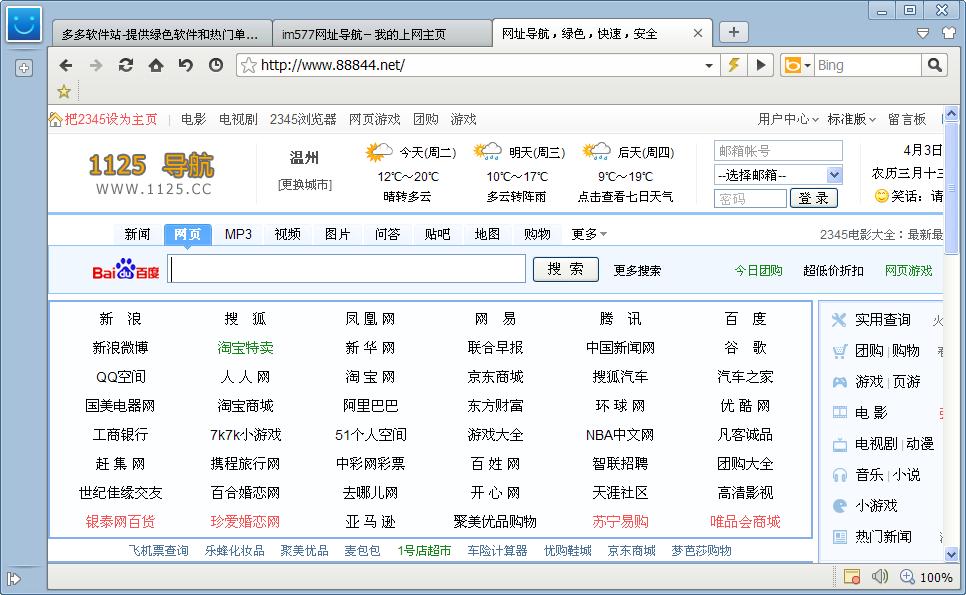Click the 100% zoom magnifier control

926,577
